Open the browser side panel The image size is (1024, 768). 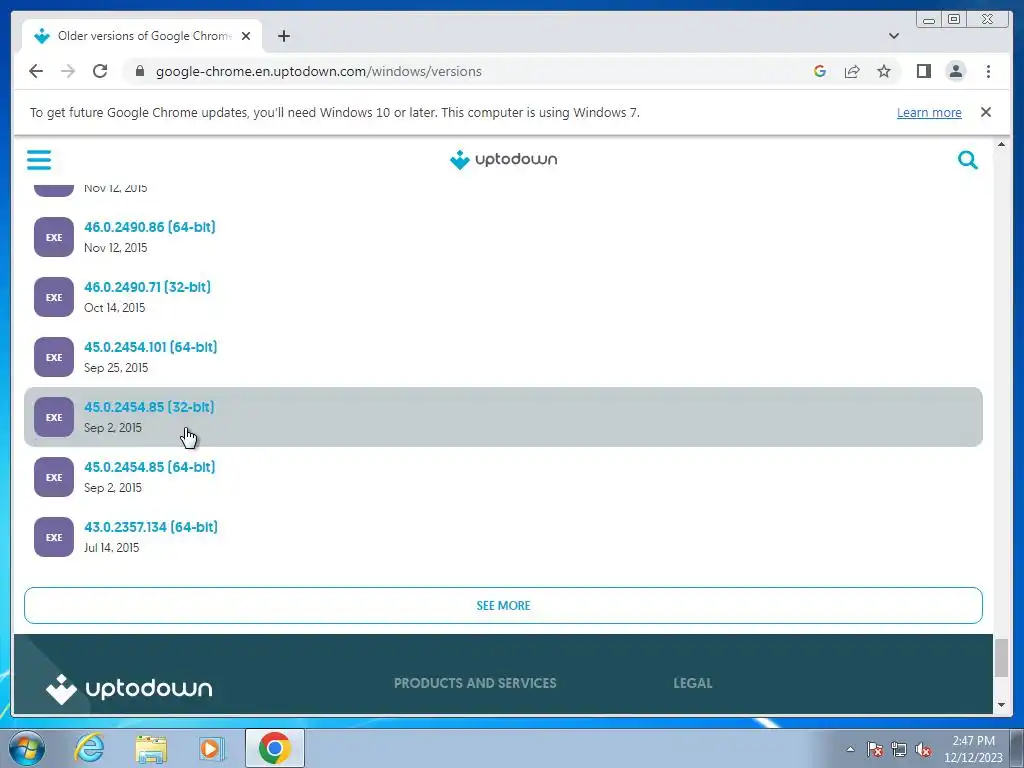pyautogui.click(x=923, y=71)
